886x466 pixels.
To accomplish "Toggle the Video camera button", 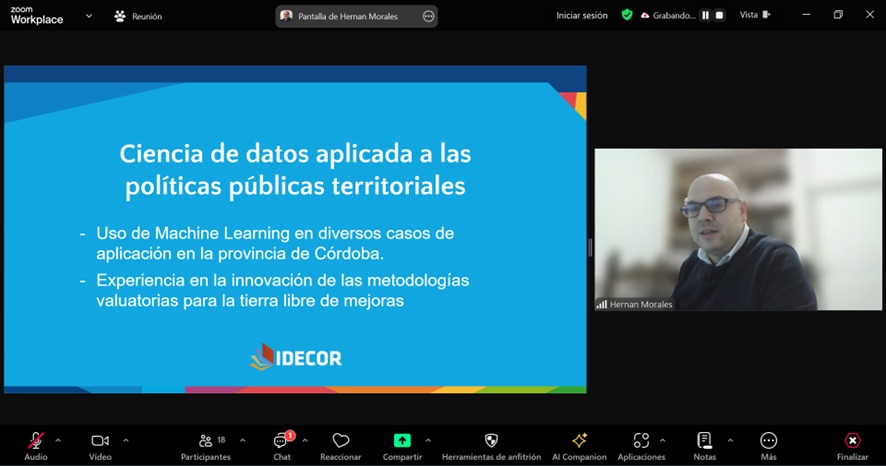I will point(100,445).
